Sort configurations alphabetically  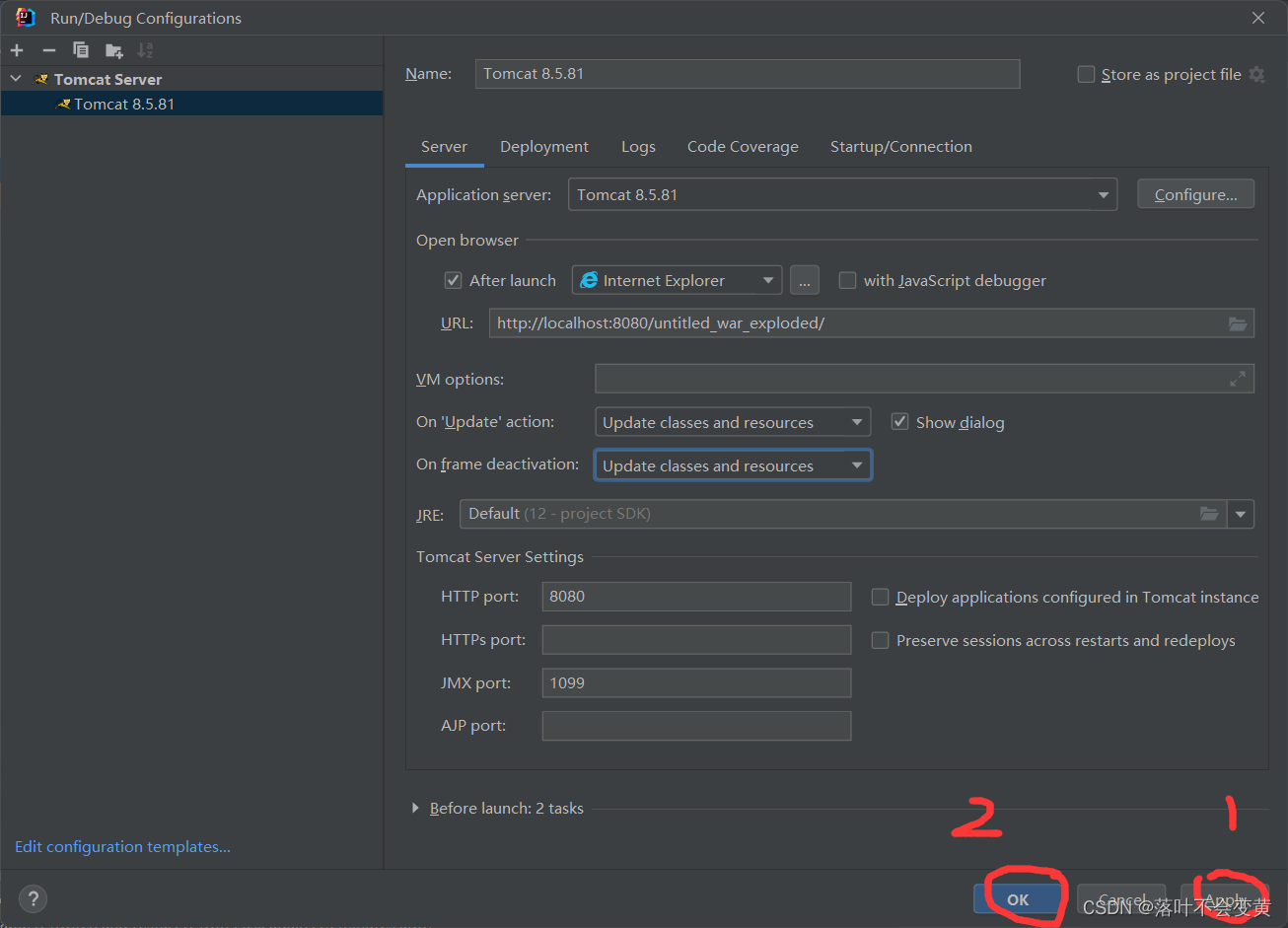[145, 50]
